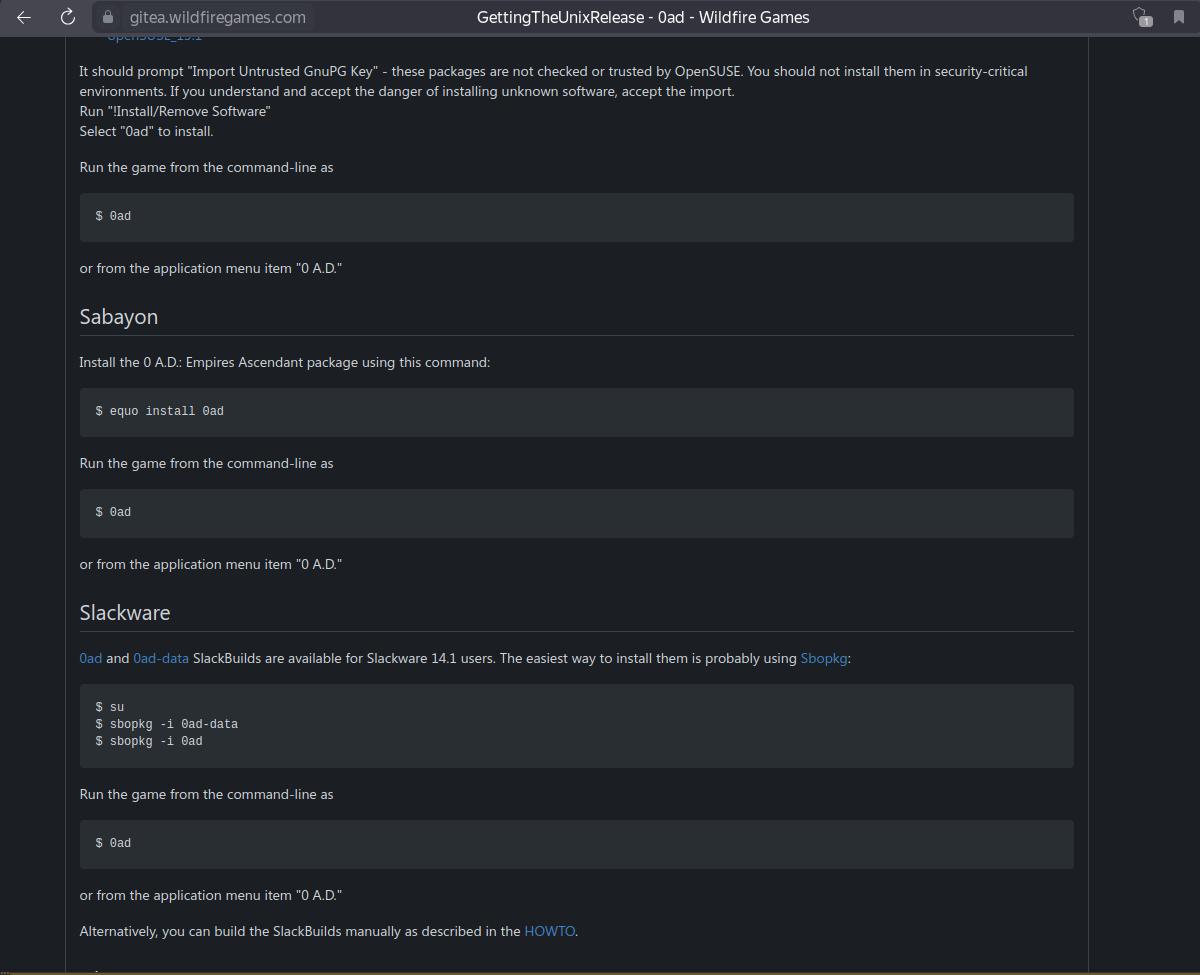The width and height of the screenshot is (1200, 975).
Task: Focus the gitea.wildfiregames.com address field
Action: point(218,17)
